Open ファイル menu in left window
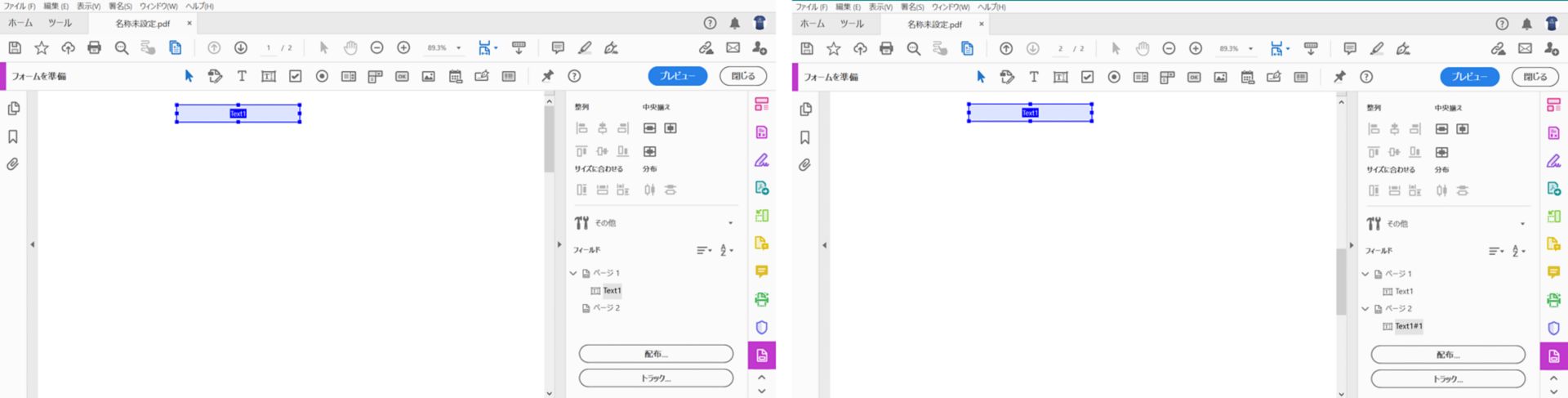This screenshot has width=1568, height=398. [x=20, y=6]
